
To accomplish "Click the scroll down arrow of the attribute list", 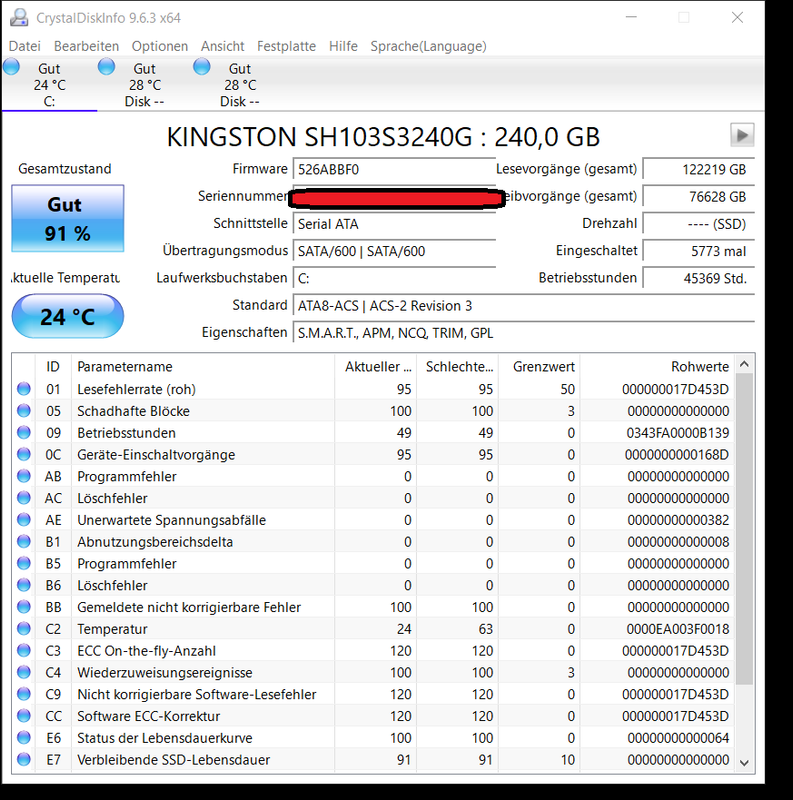I will [x=744, y=763].
